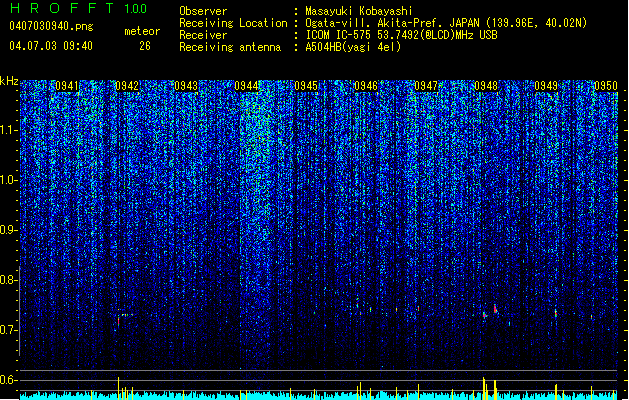This screenshot has width=629, height=400.
Task: Click the kHz axis unit label
Action: (9, 81)
